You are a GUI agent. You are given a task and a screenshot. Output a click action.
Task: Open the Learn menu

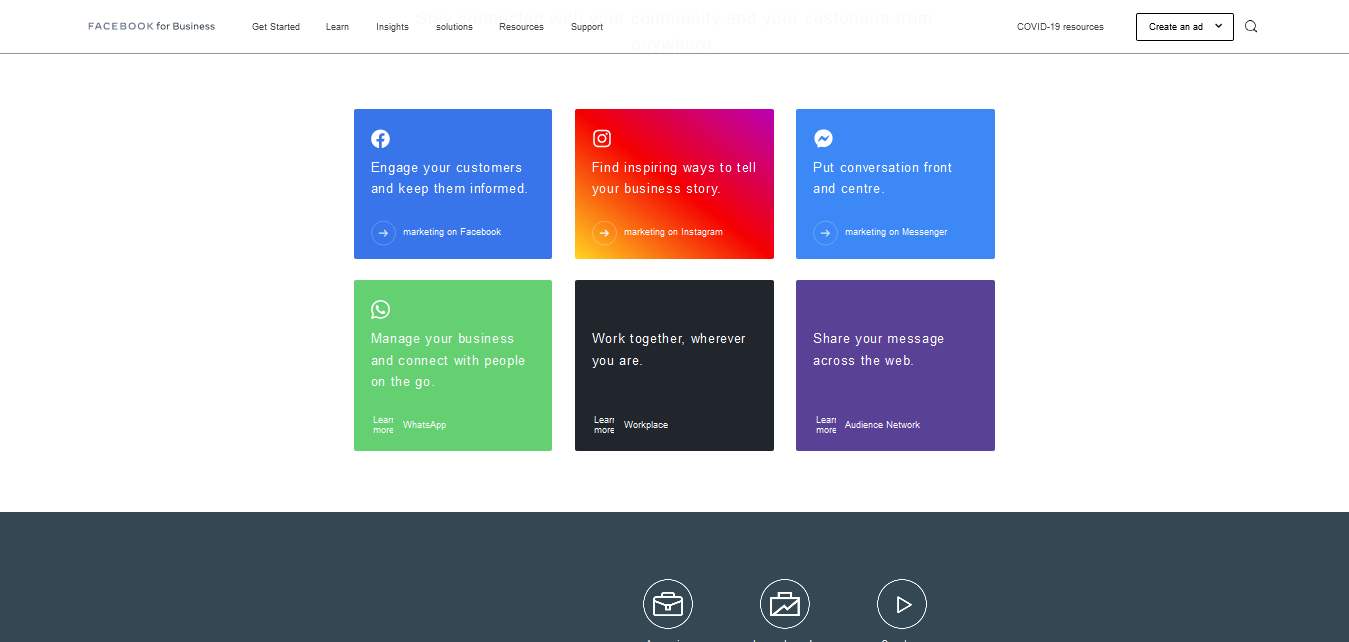click(337, 27)
